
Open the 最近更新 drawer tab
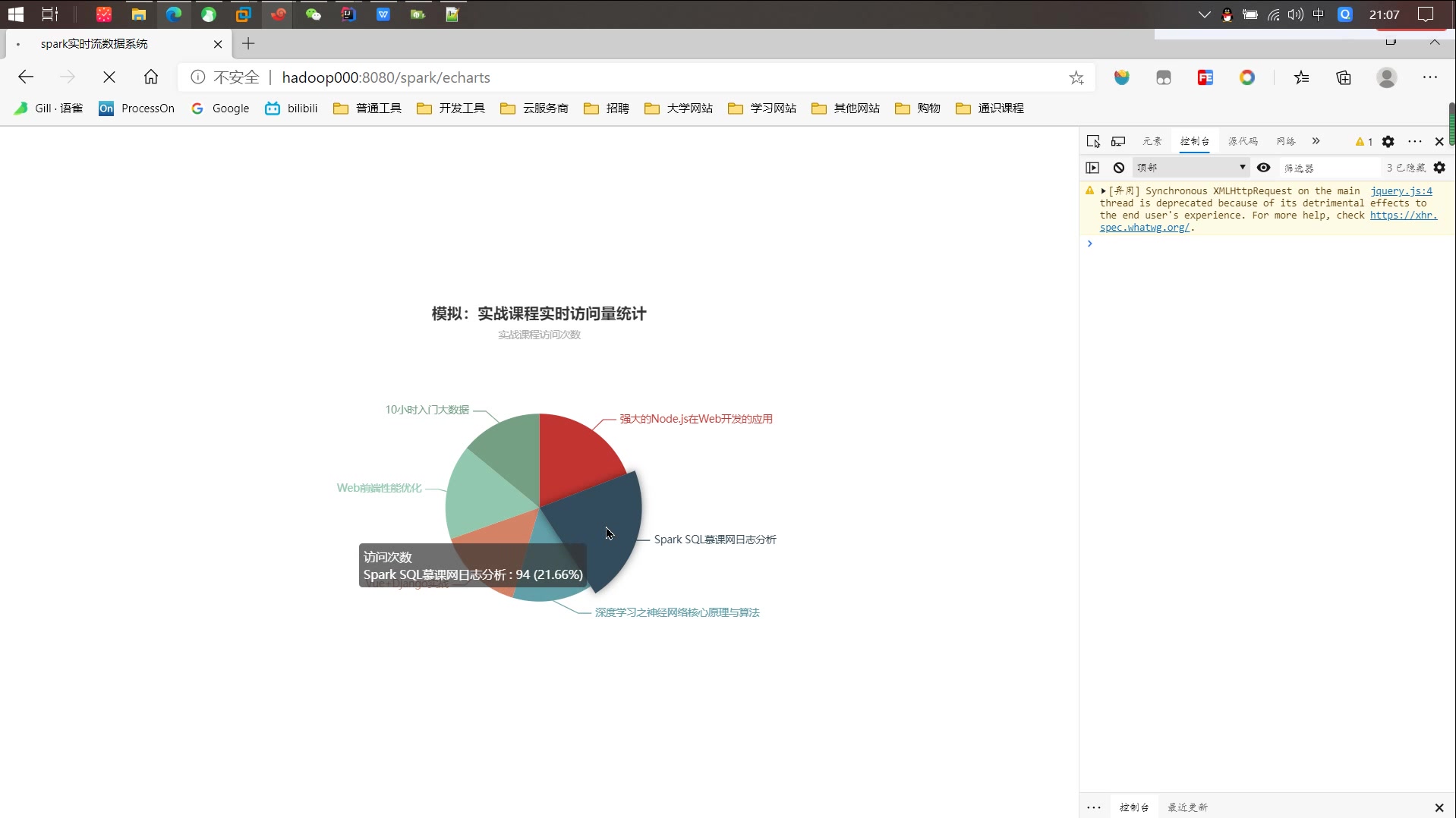click(x=1188, y=807)
